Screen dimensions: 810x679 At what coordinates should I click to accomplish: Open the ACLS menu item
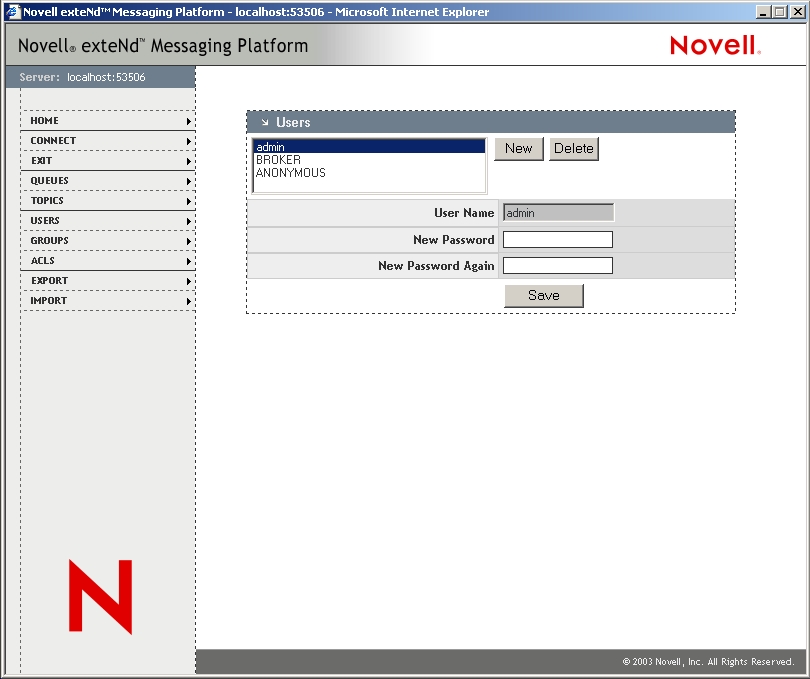click(107, 260)
